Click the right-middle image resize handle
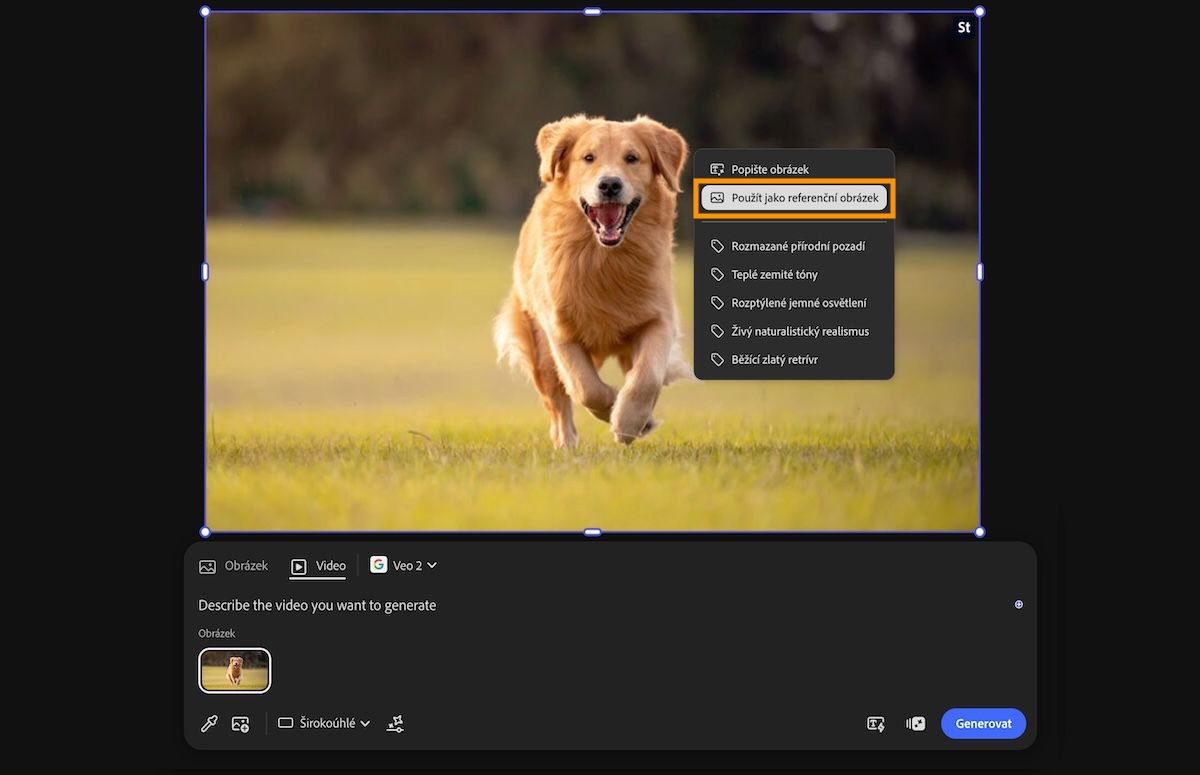This screenshot has height=775, width=1200. tap(980, 272)
